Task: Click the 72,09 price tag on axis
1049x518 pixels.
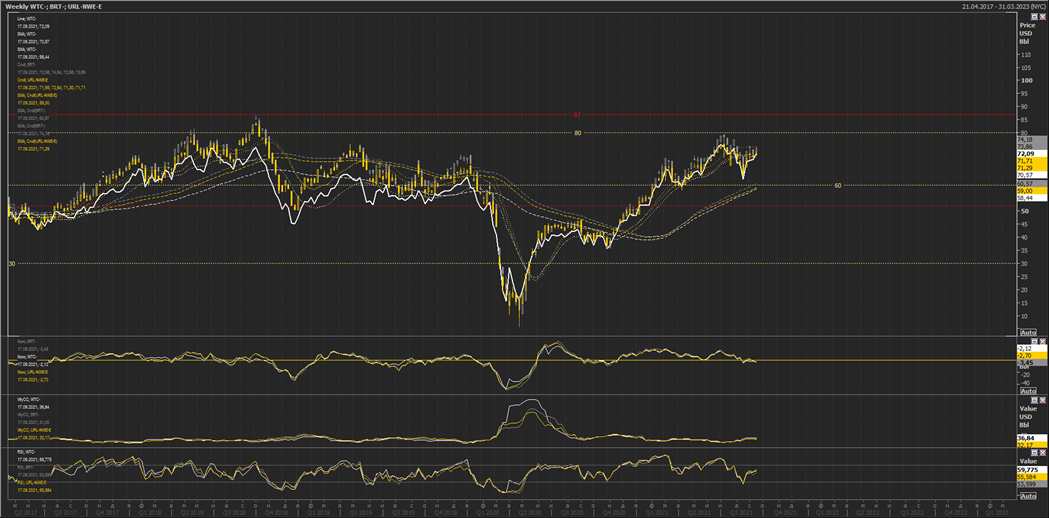Action: coord(1032,153)
